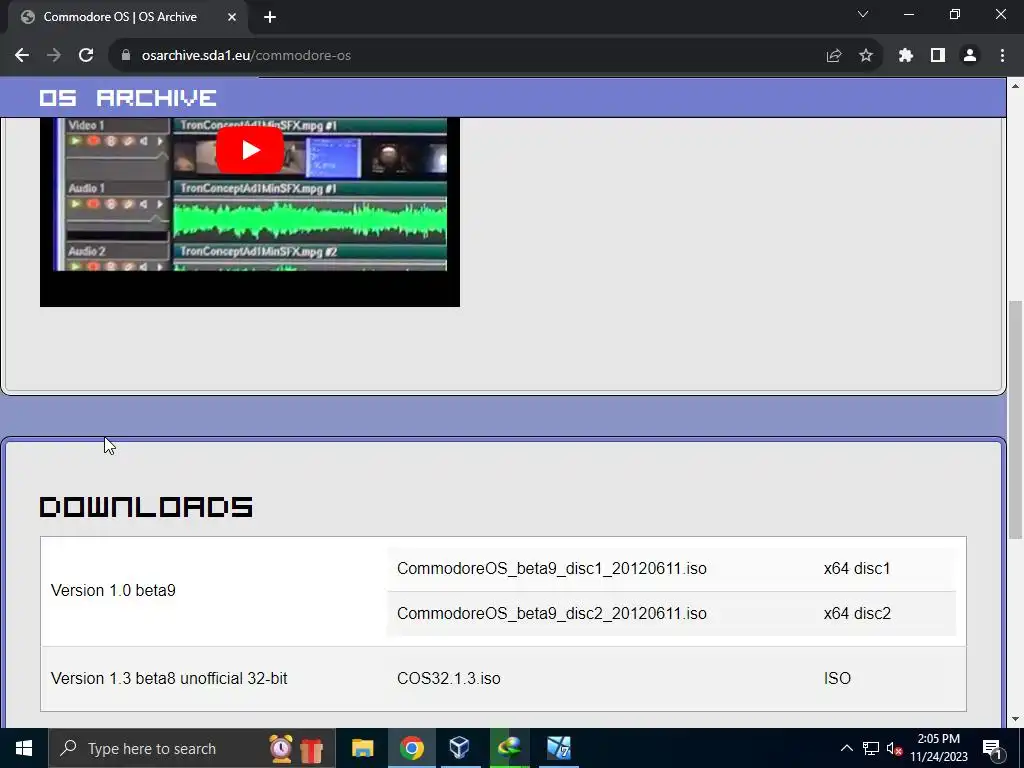
Task: Bookmark this page with the star
Action: (x=866, y=56)
